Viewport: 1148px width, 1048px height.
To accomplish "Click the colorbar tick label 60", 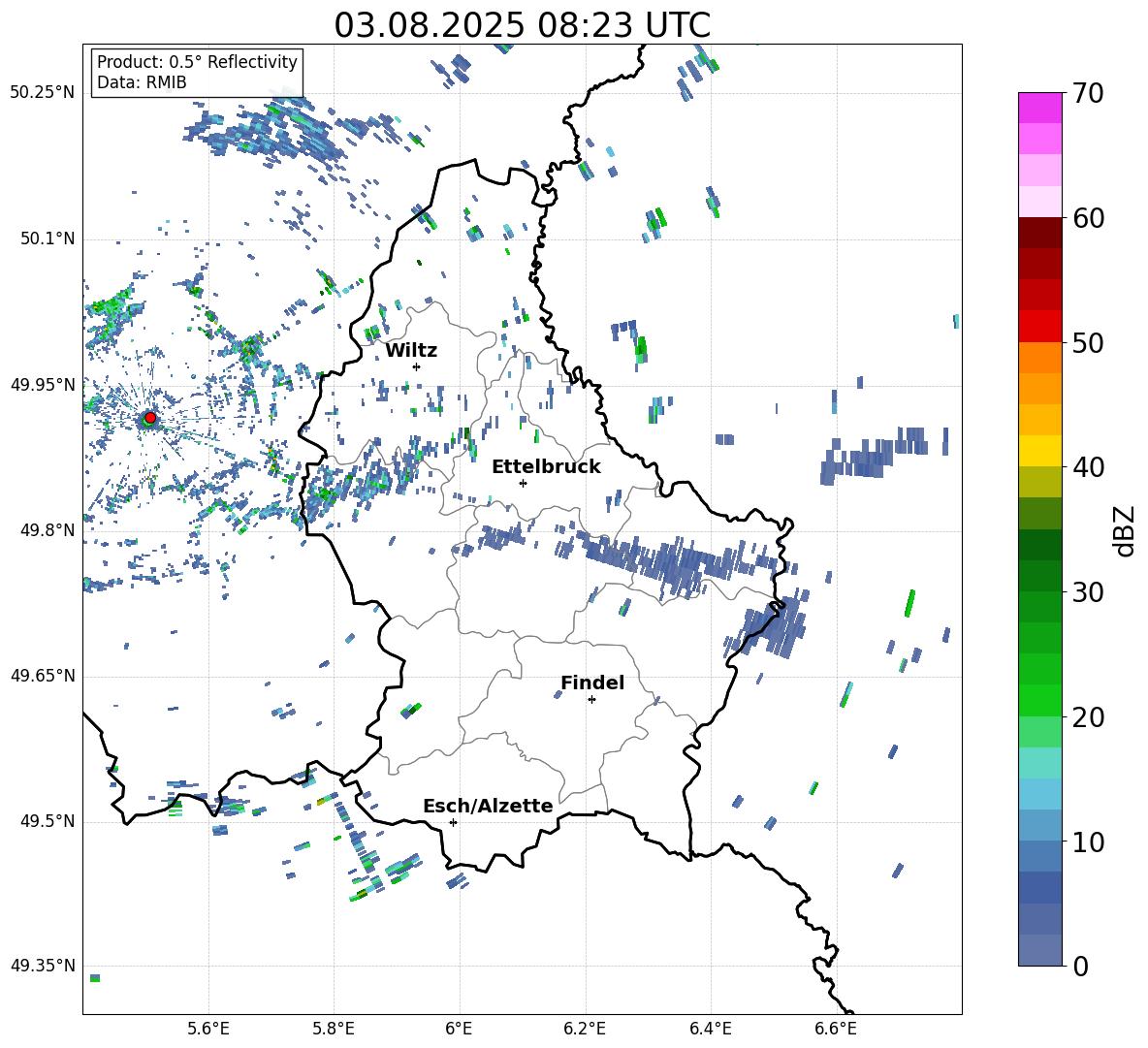I will (1088, 218).
